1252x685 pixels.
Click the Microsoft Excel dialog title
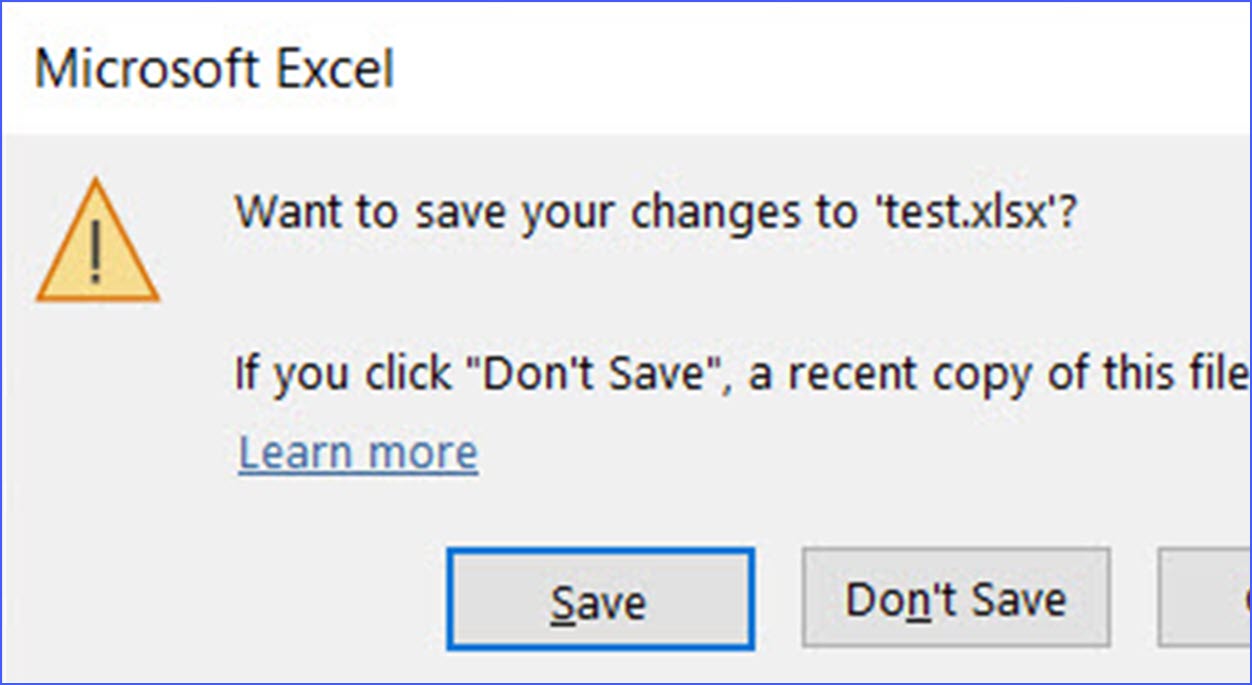[215, 70]
